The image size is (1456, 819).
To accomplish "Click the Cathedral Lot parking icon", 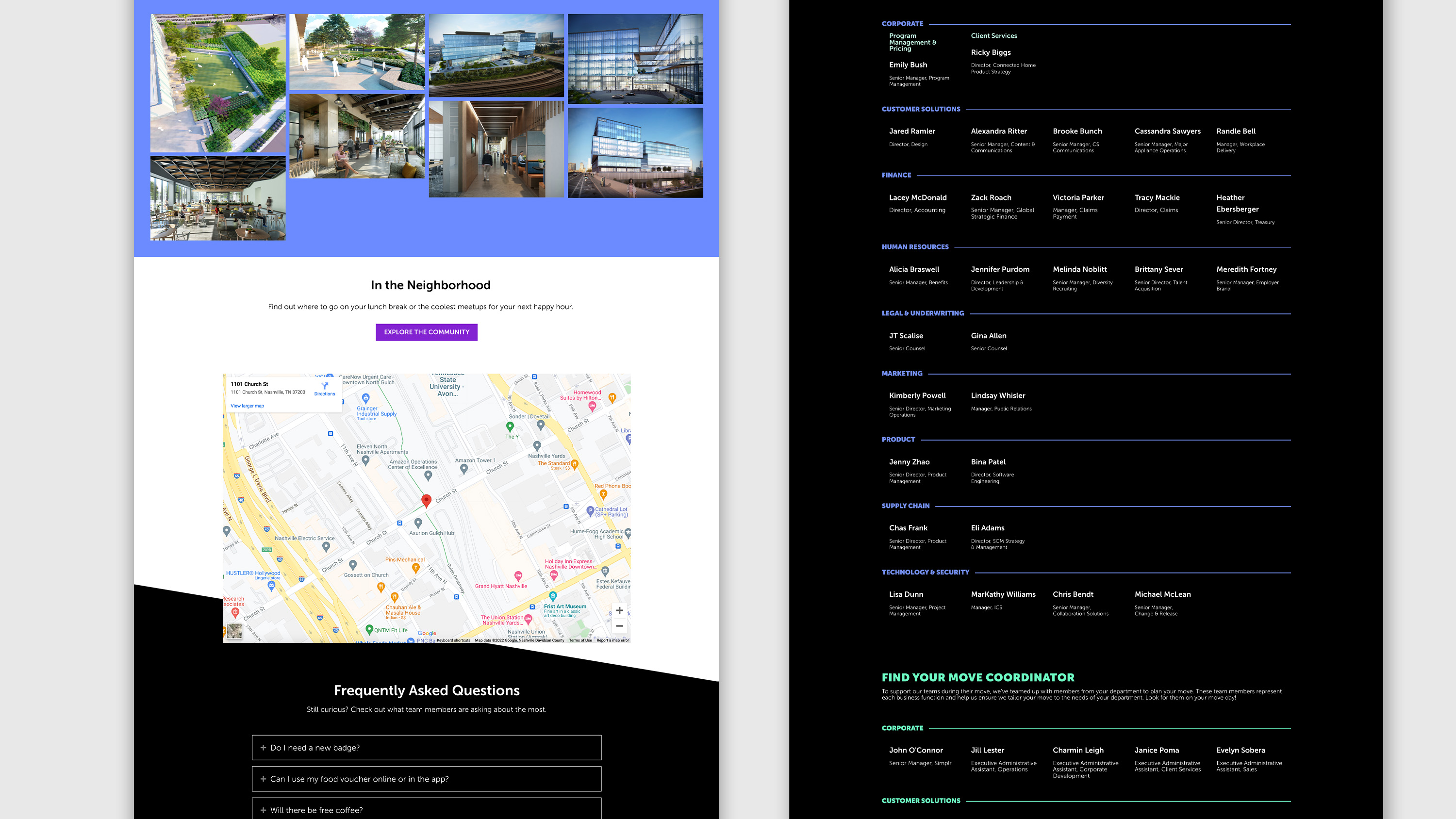I will [x=590, y=510].
